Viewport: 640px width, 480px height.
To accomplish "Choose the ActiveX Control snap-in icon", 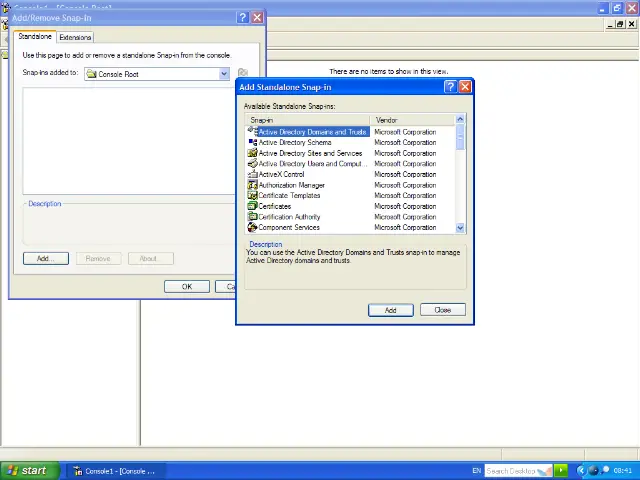I will coord(252,175).
